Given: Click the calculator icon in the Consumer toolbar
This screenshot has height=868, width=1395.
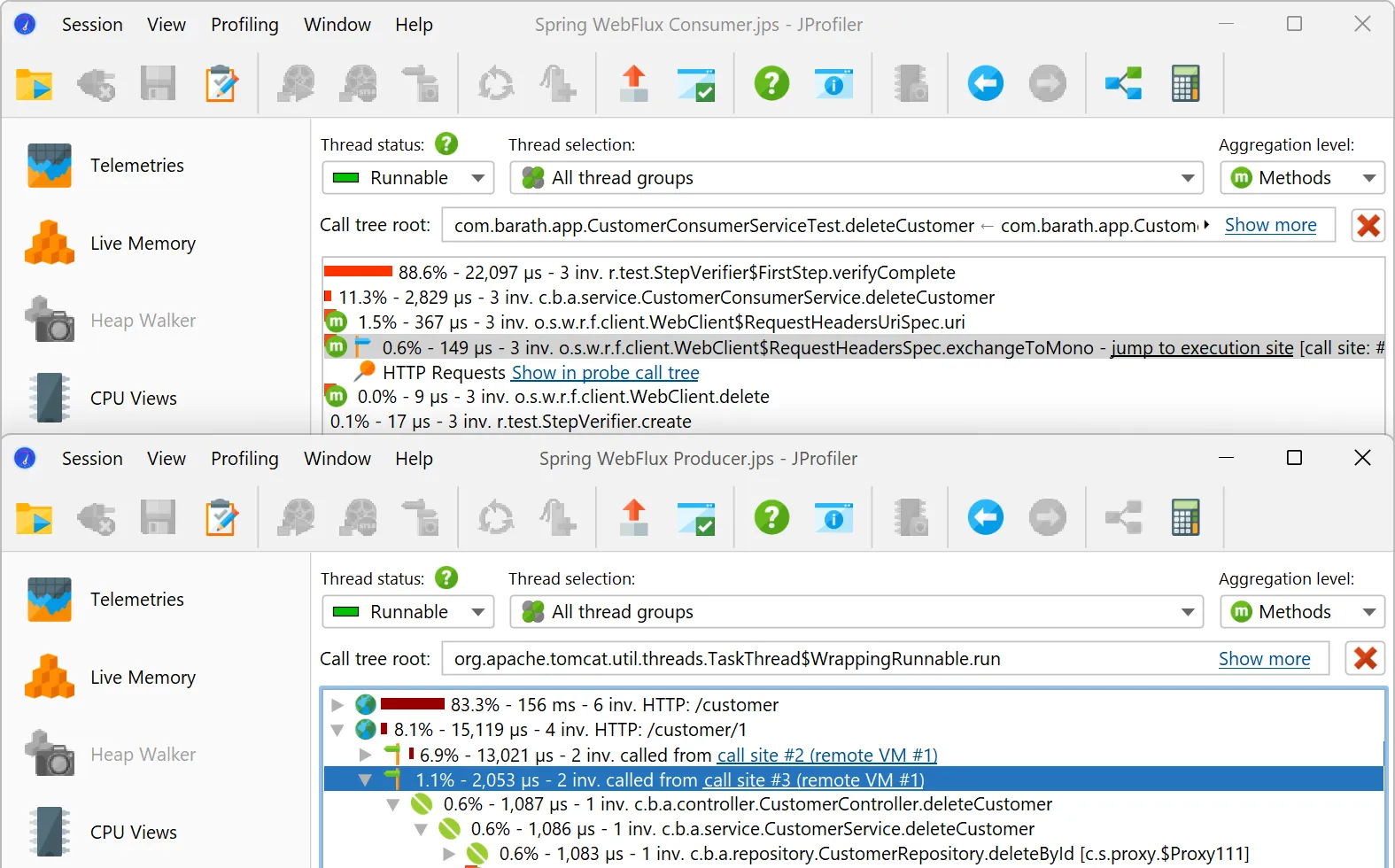Looking at the screenshot, I should [x=1185, y=84].
